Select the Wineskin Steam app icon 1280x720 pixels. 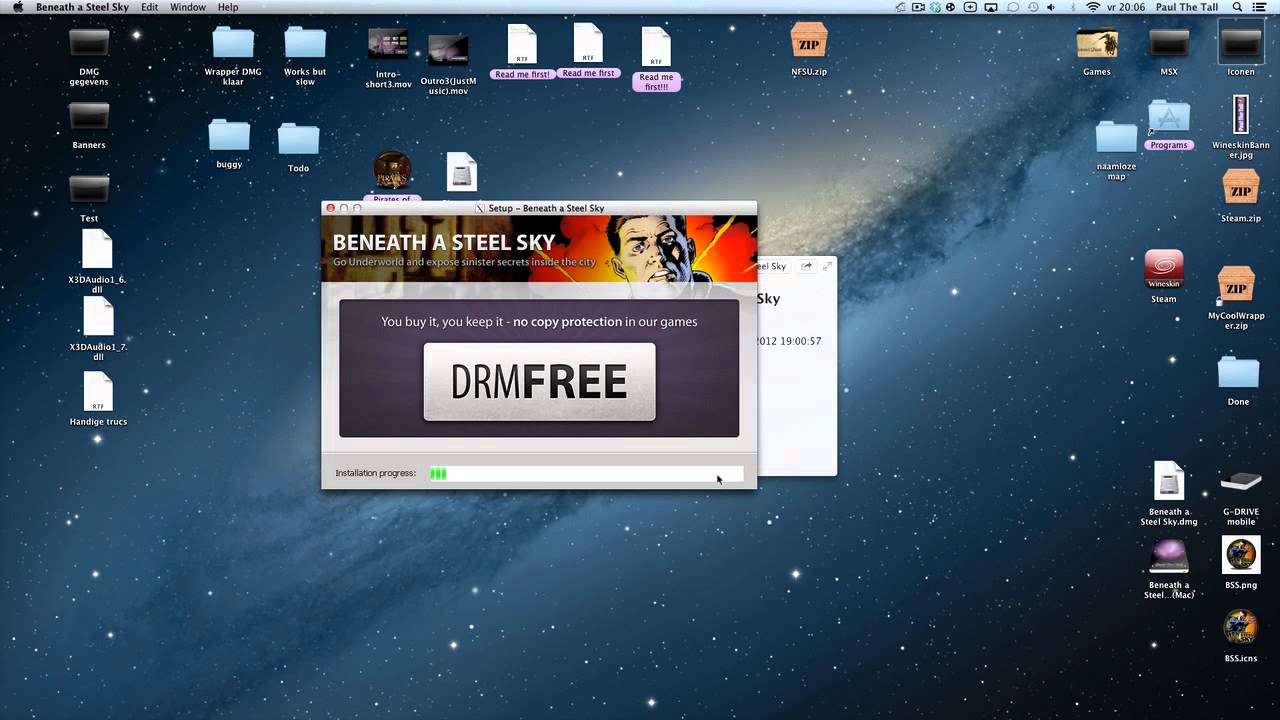1164,269
